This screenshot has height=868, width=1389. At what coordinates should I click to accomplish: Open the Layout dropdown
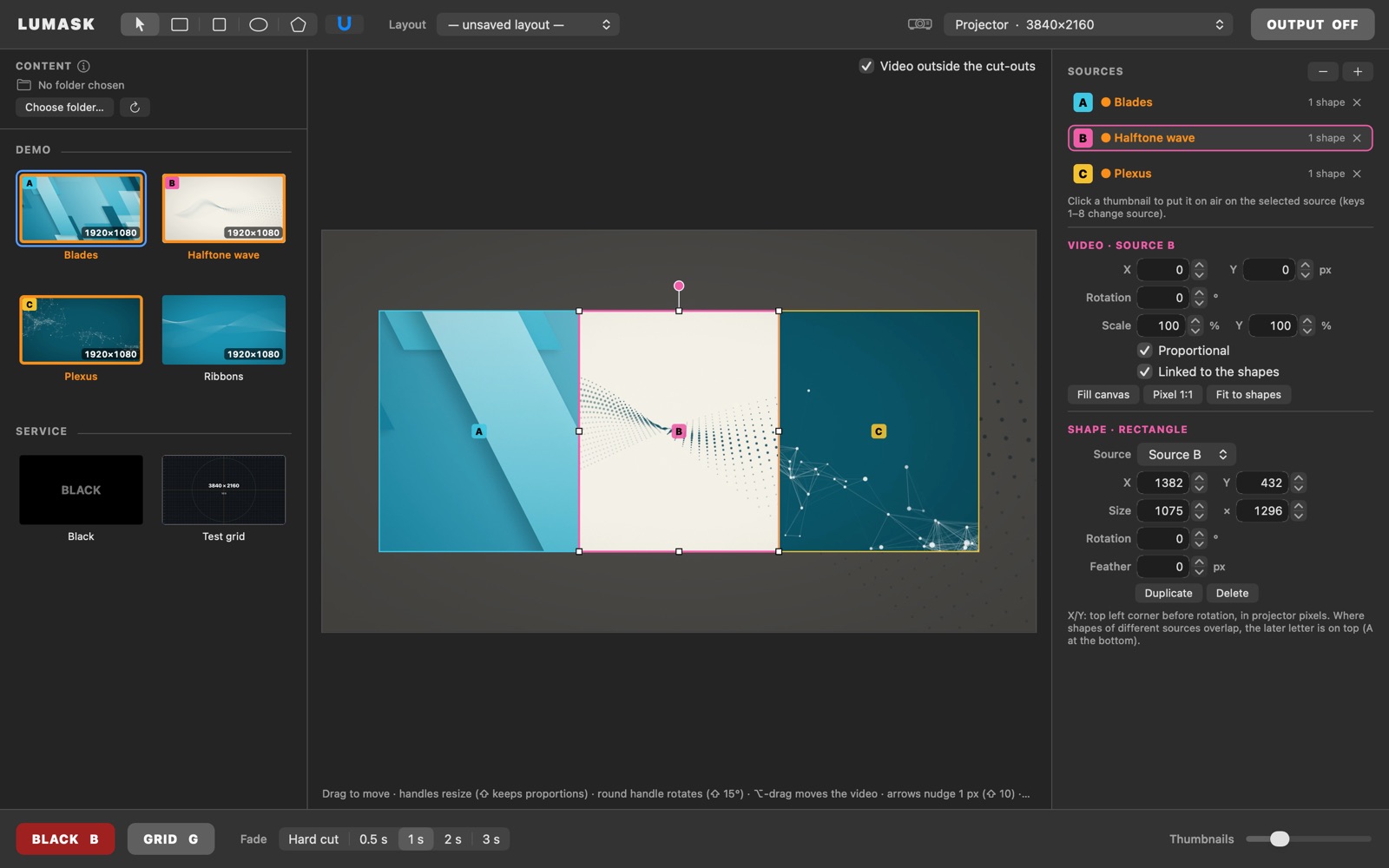pos(528,24)
